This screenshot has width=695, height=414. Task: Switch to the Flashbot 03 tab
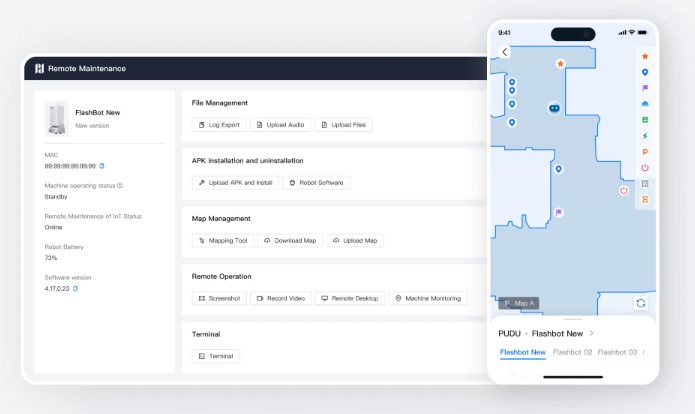coord(619,352)
